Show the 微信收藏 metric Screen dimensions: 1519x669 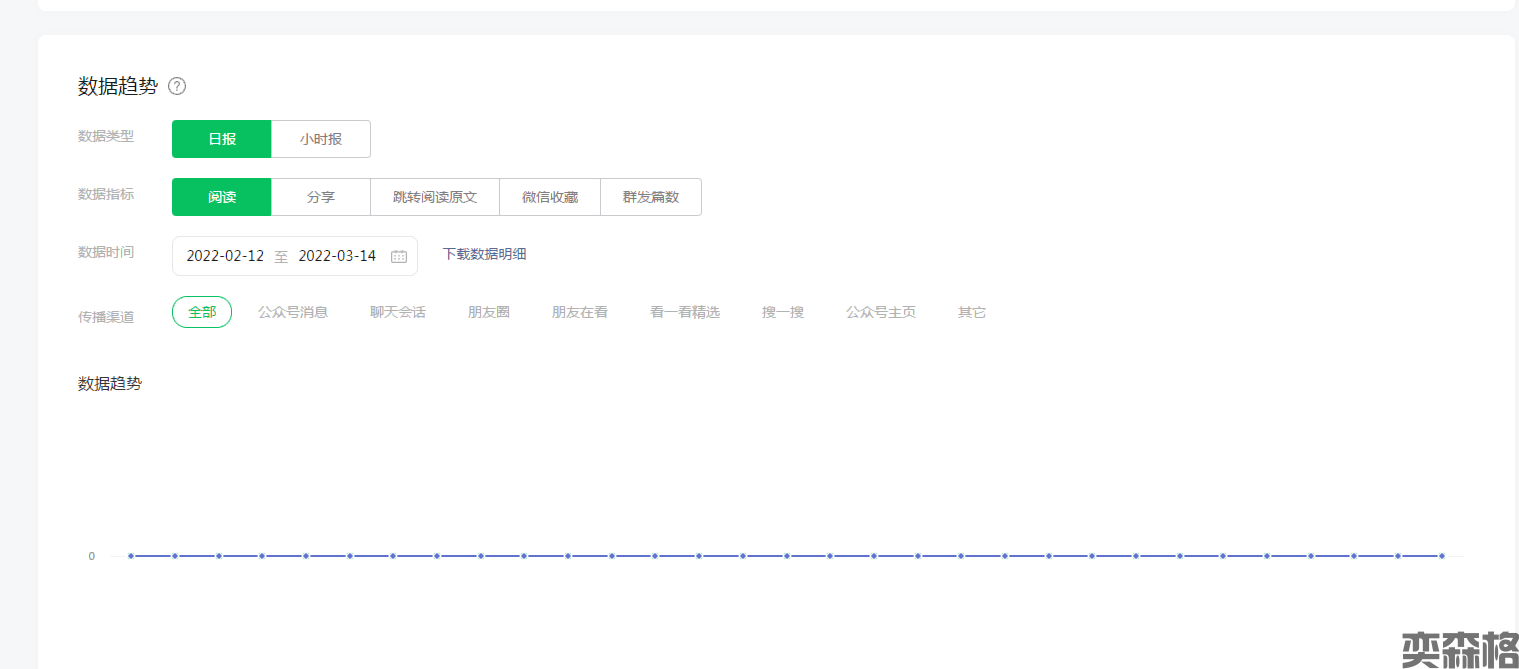[550, 197]
